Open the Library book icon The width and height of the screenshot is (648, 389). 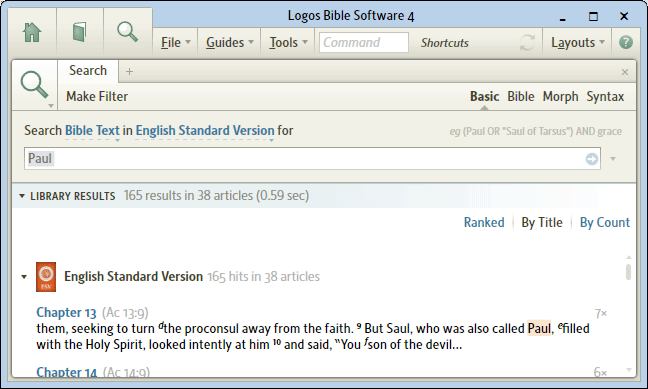click(79, 32)
